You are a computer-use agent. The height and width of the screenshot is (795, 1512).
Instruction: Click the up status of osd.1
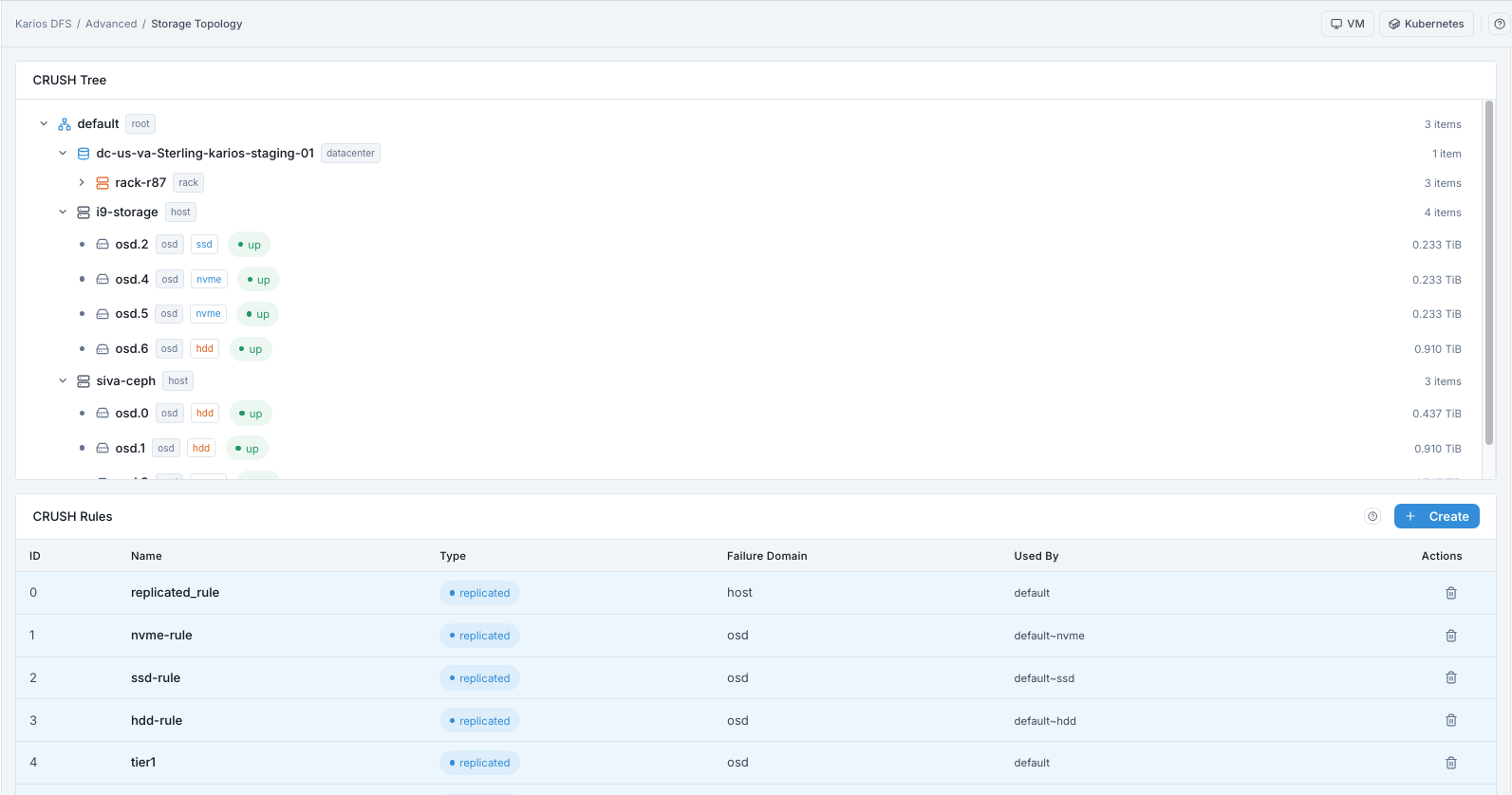click(x=247, y=449)
